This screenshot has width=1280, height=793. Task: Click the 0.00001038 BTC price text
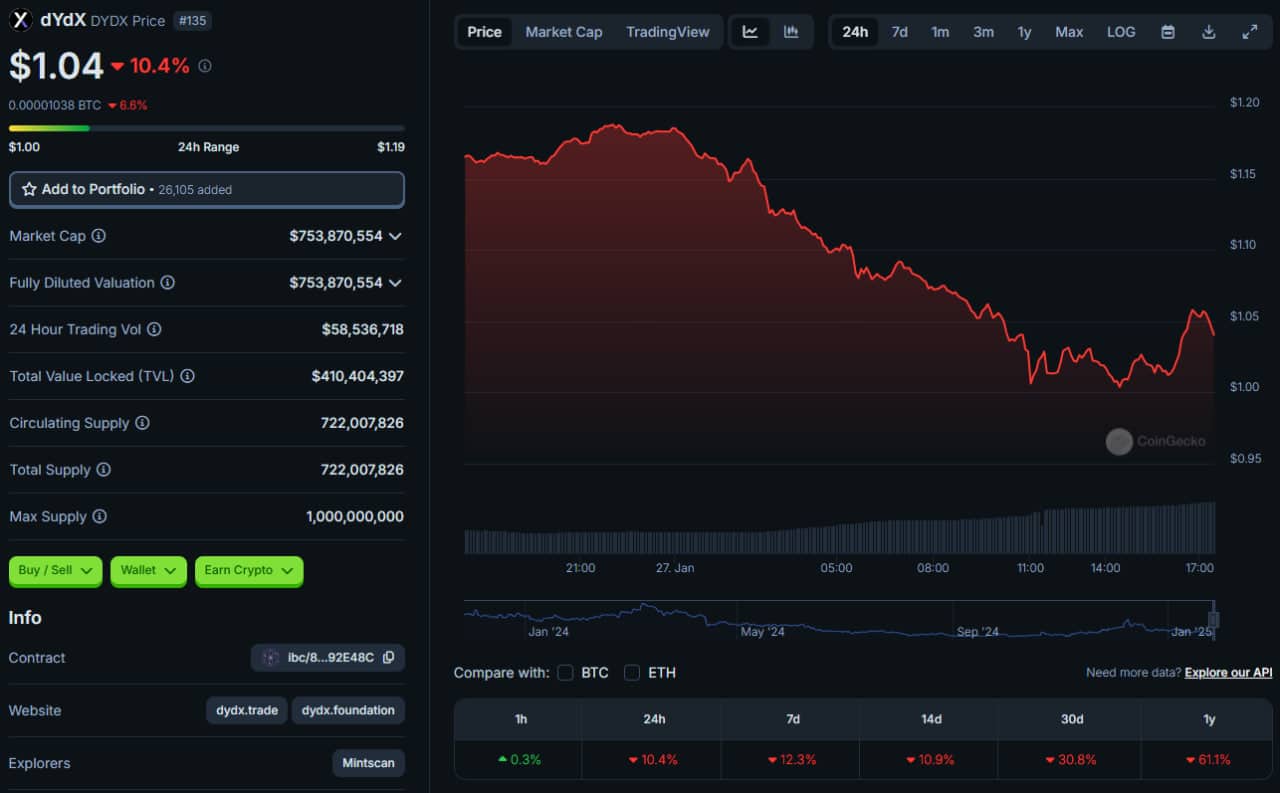pyautogui.click(x=55, y=105)
